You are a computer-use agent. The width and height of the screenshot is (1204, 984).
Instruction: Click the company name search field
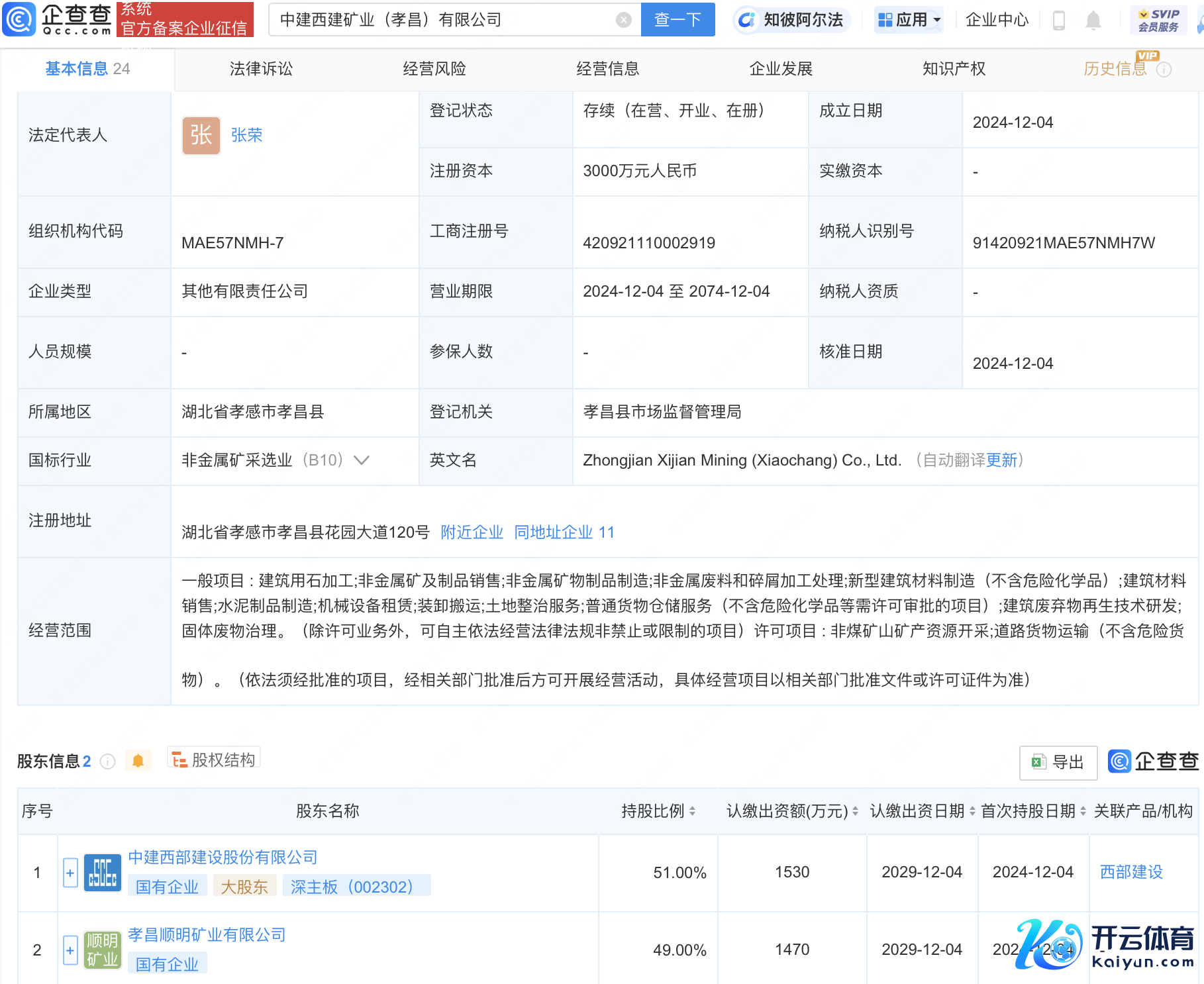[444, 20]
